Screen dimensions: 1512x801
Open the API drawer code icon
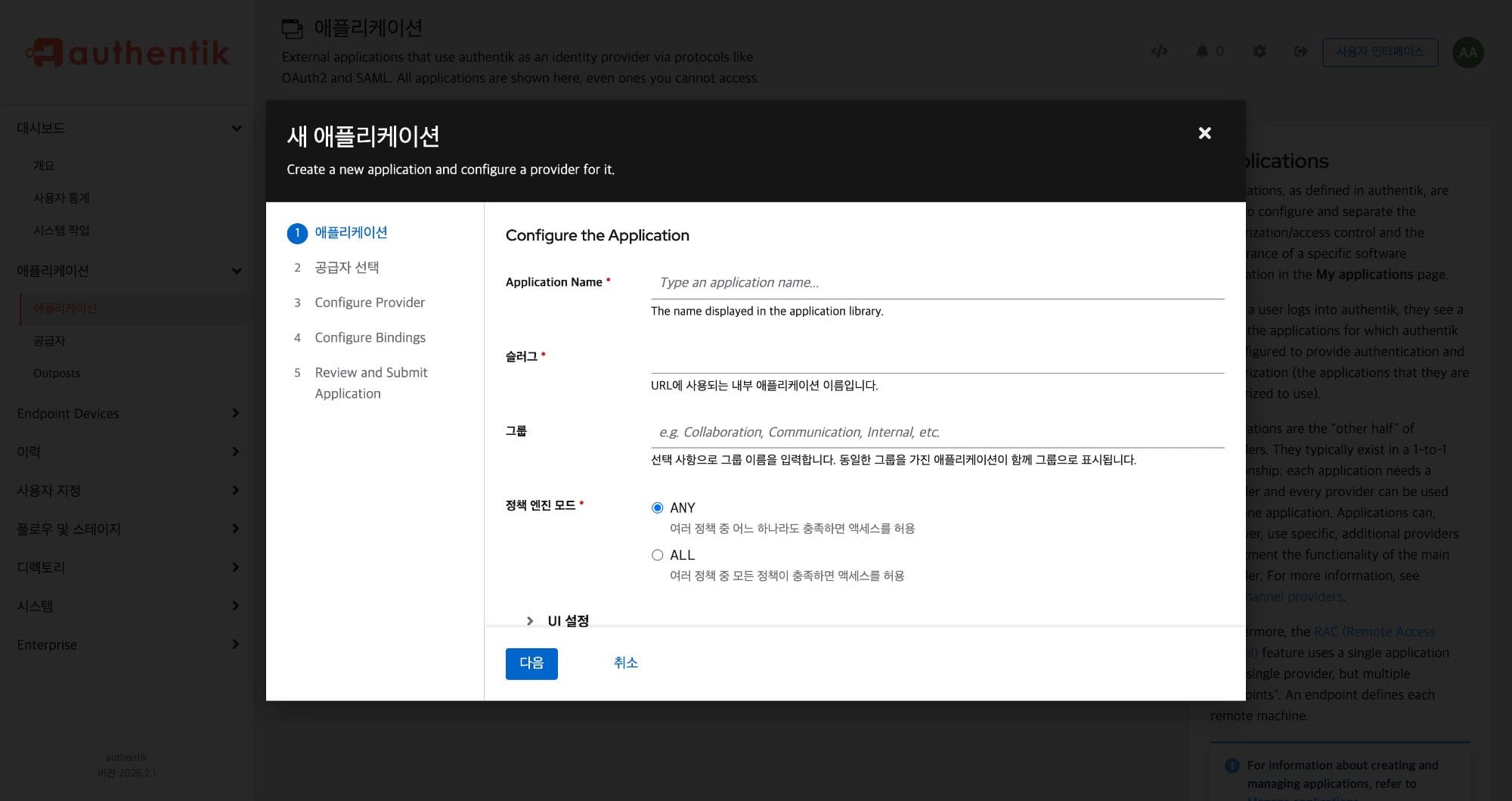click(x=1159, y=51)
